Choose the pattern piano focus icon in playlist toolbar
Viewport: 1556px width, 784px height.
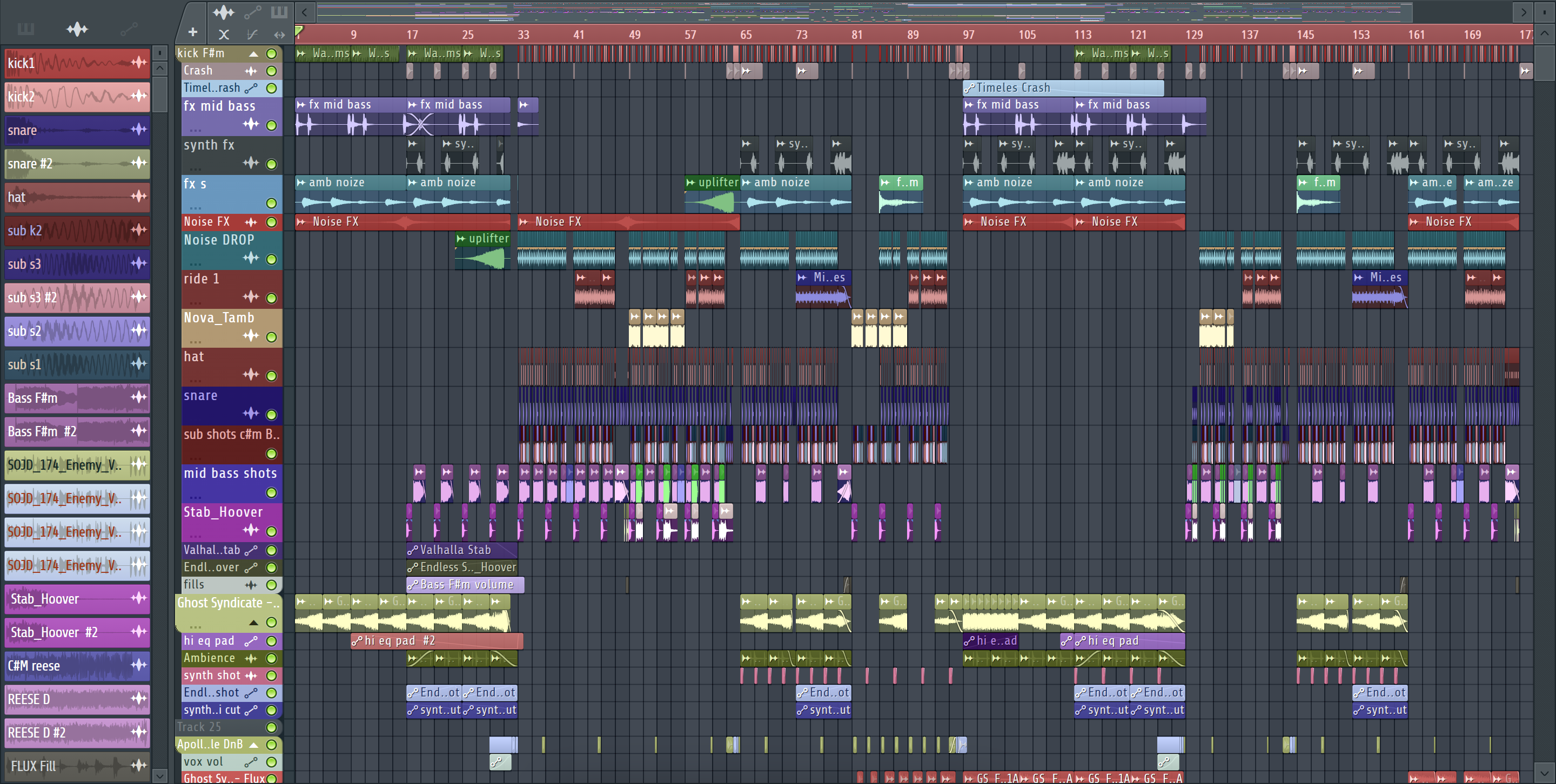click(x=279, y=12)
